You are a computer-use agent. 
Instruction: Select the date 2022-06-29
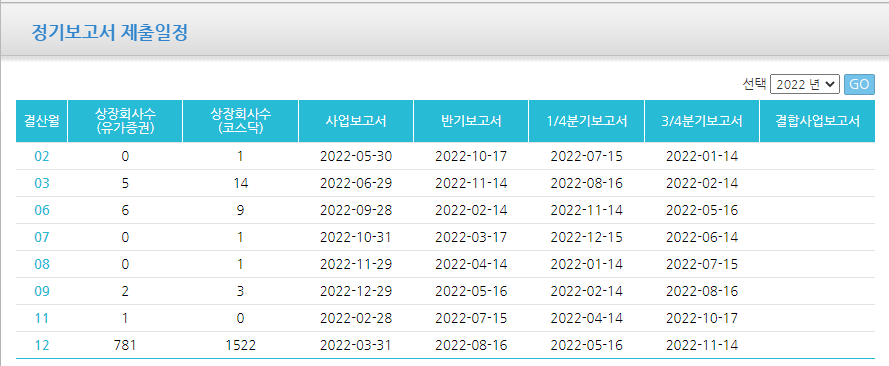[356, 184]
